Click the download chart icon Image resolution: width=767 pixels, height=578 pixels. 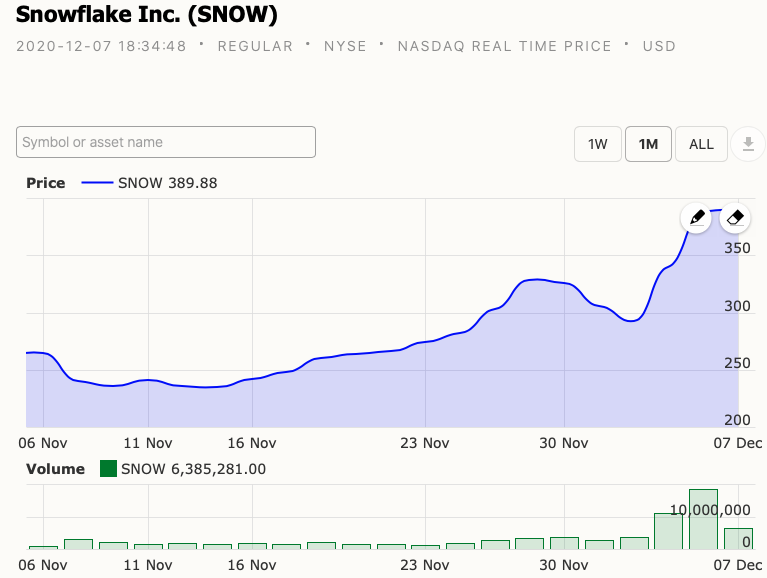[x=747, y=144]
